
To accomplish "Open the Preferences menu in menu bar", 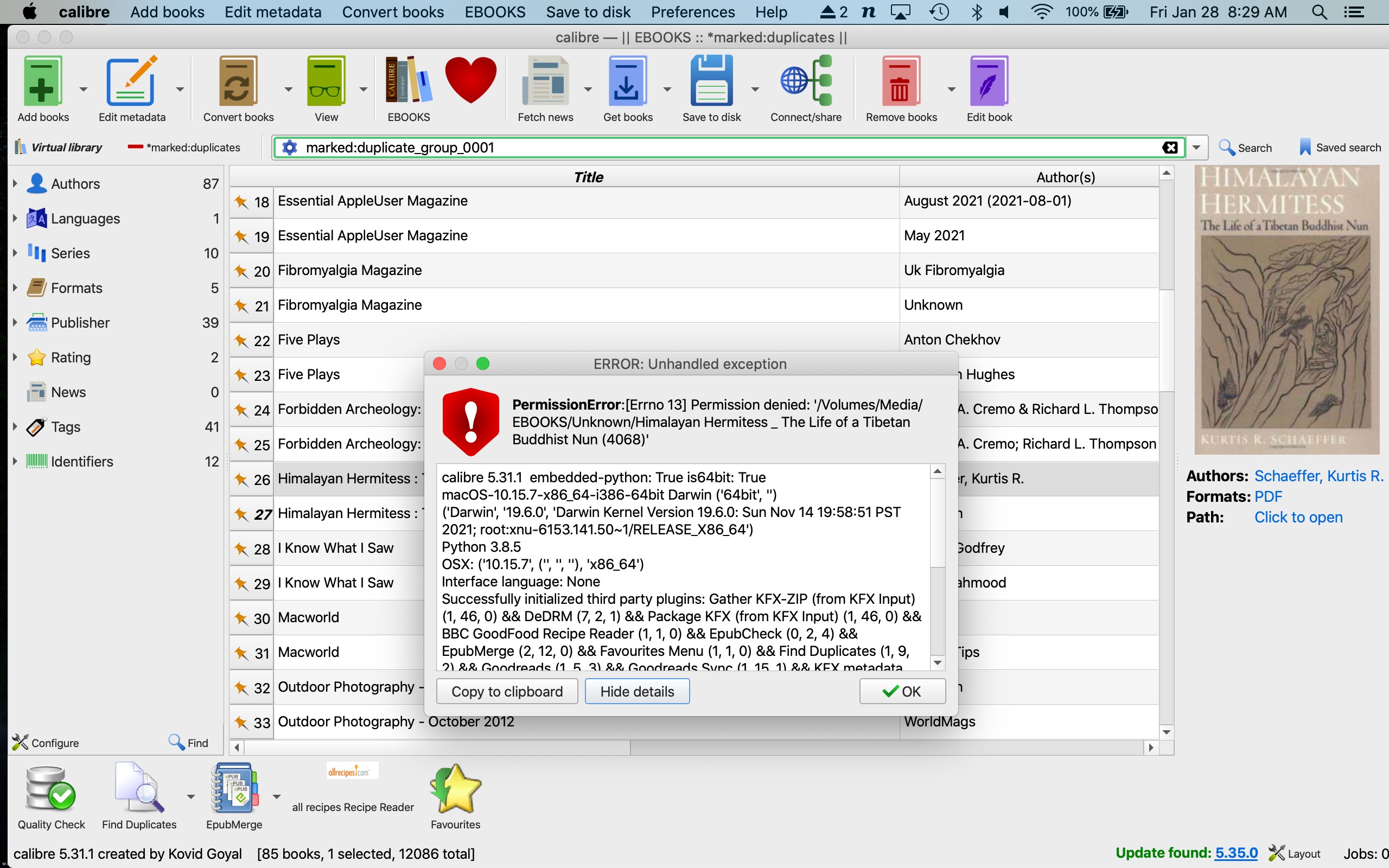I will point(692,12).
